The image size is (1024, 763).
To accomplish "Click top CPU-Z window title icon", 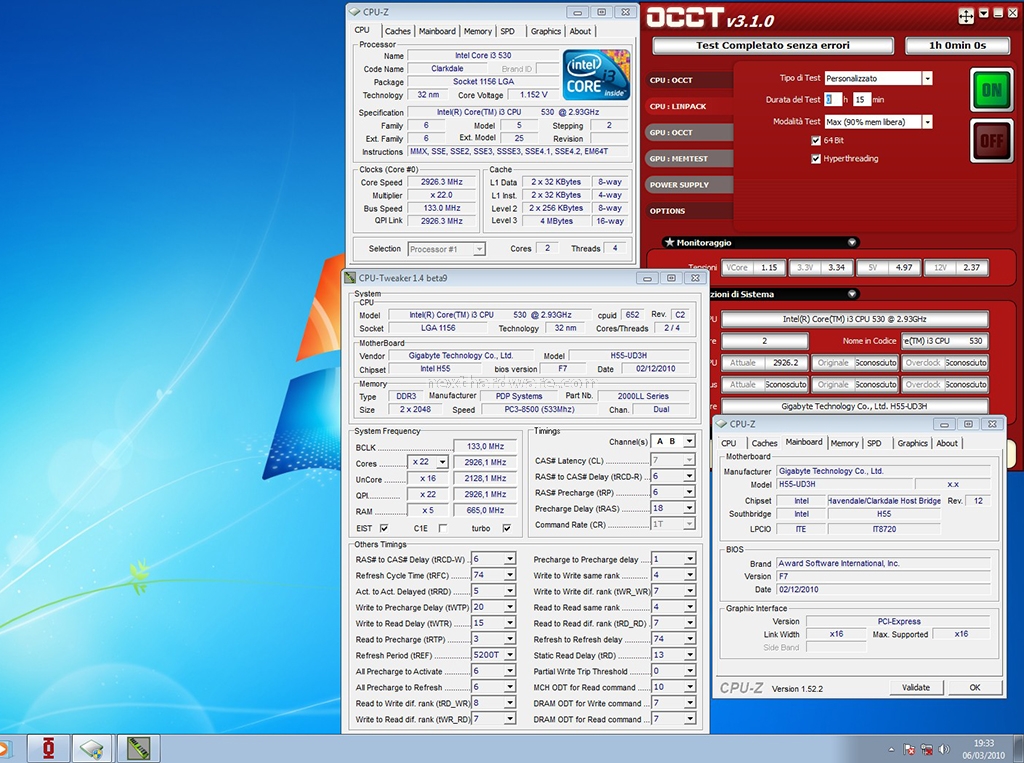I will pyautogui.click(x=355, y=12).
